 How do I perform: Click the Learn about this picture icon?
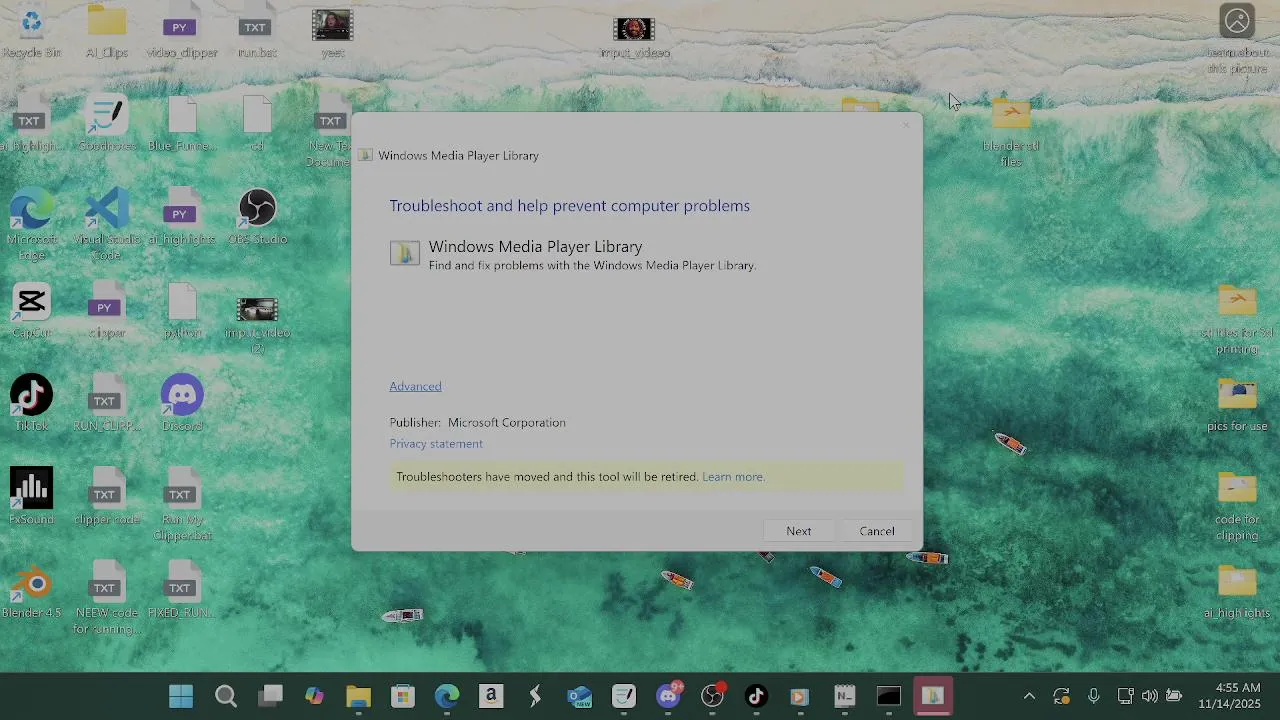1237,40
